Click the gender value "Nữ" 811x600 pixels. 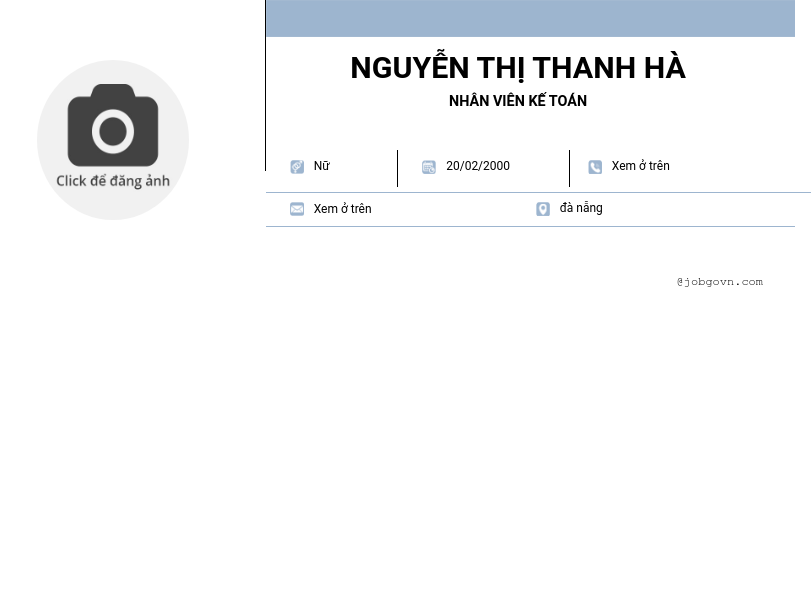click(321, 166)
